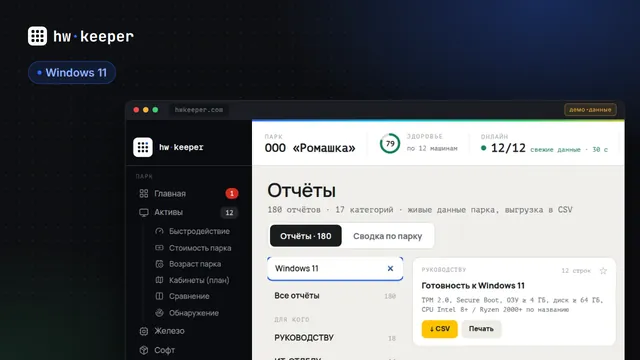This screenshot has height=360, width=640.
Task: Open the Готовность к Windows 11 report title
Action: pyautogui.click(x=473, y=285)
